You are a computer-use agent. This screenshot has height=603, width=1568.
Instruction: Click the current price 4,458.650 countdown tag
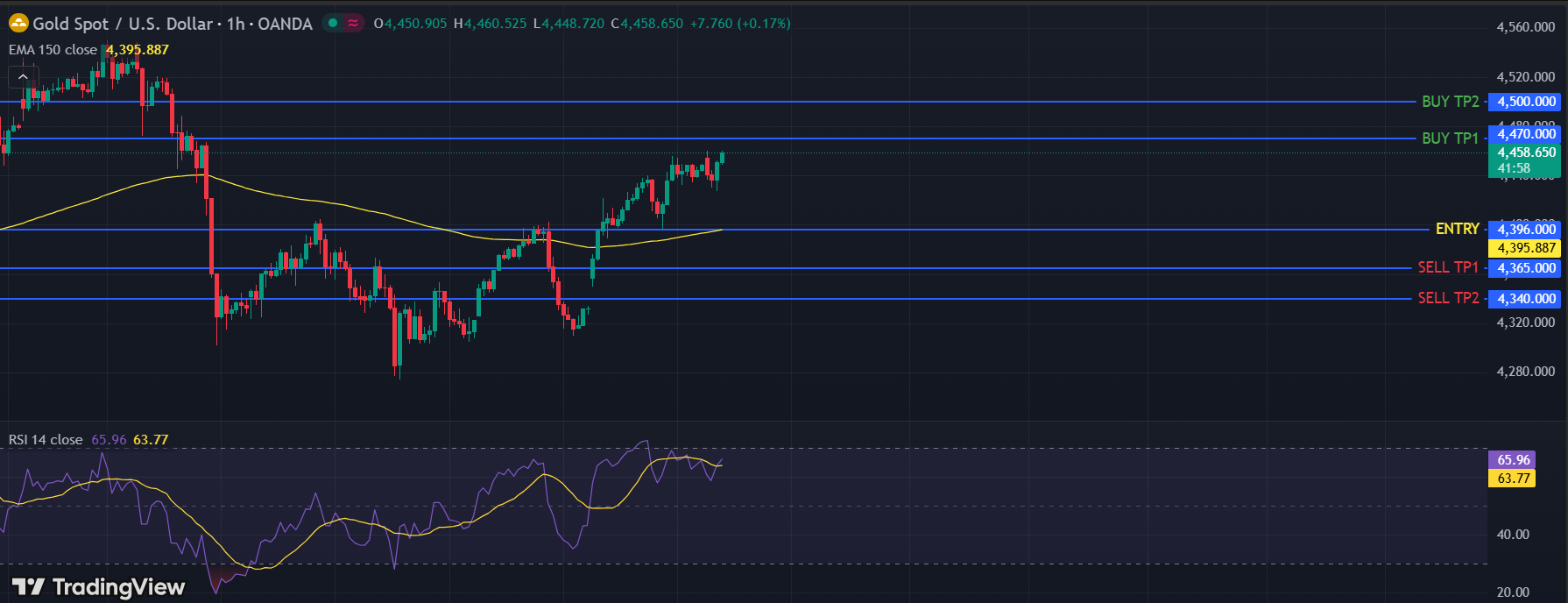click(x=1525, y=160)
